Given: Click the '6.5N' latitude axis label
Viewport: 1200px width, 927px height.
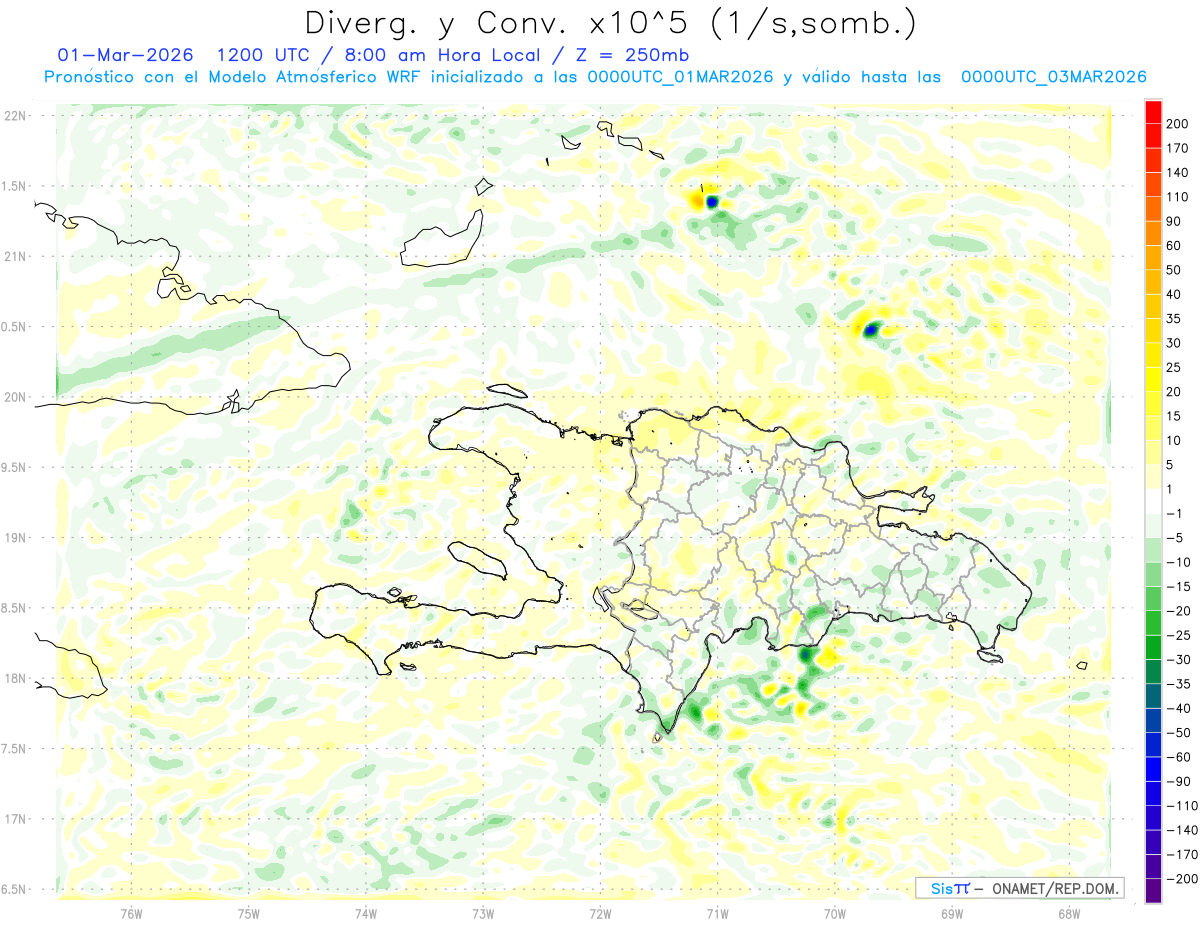Looking at the screenshot, I should (14, 889).
